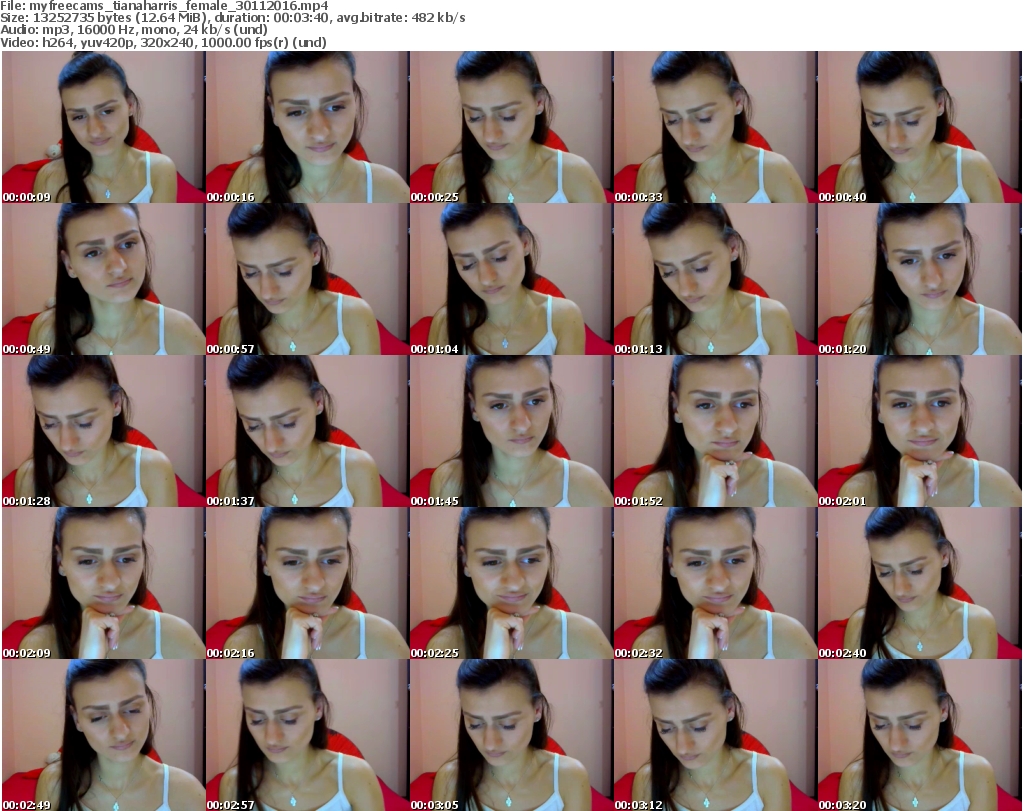Image resolution: width=1024 pixels, height=811 pixels.
Task: Select the thumbnail timestamped 00:02:40
Action: coord(920,584)
